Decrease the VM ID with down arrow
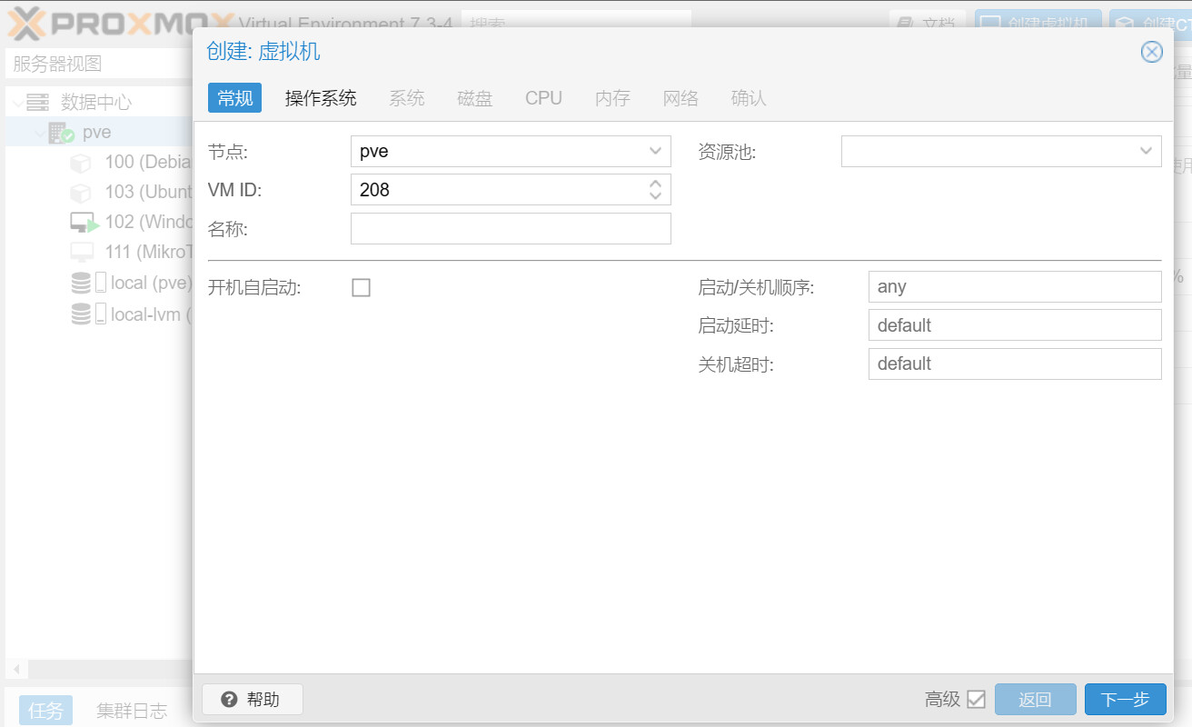Viewport: 1192px width, 727px height. [655, 196]
